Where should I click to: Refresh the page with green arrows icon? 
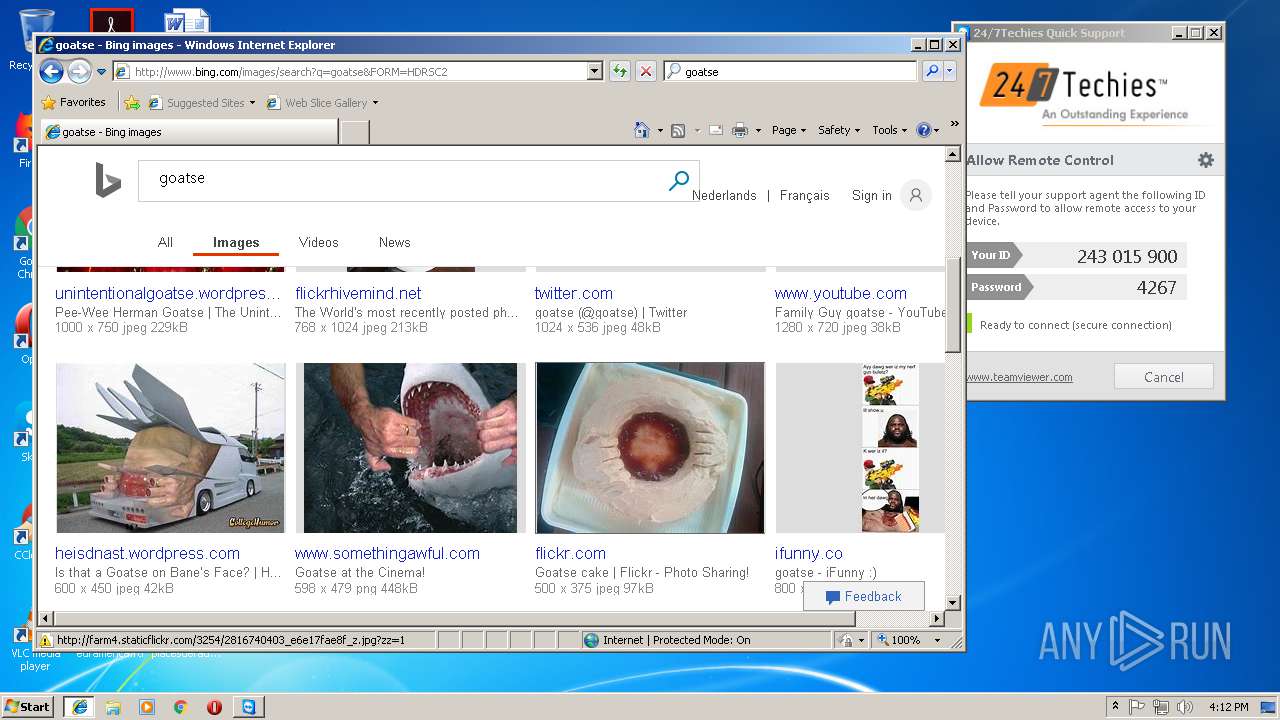[x=620, y=71]
